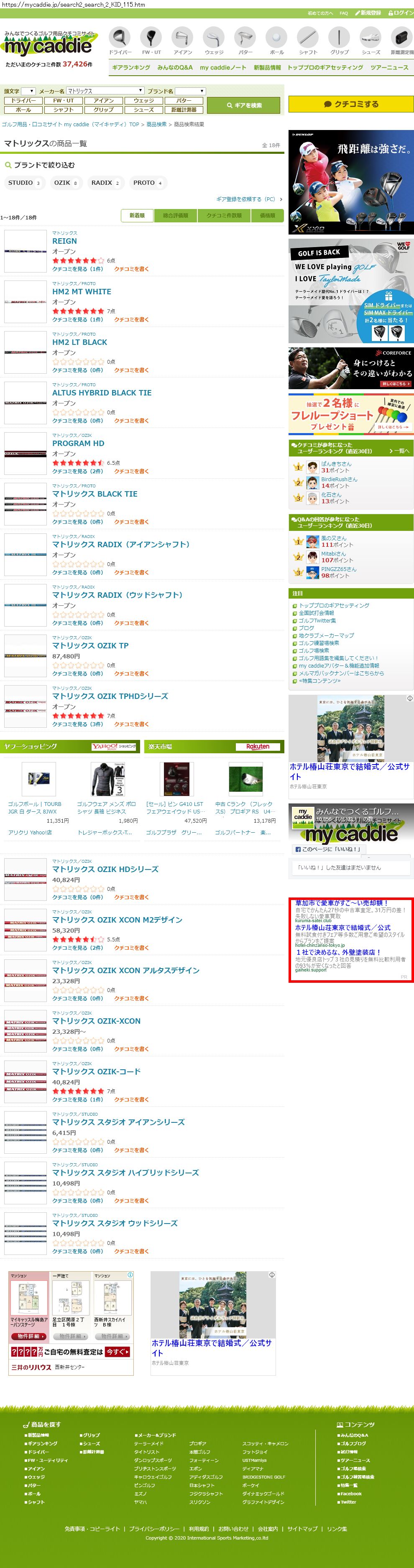
Task: Click the ギアを検索 search button
Action: pyautogui.click(x=243, y=105)
